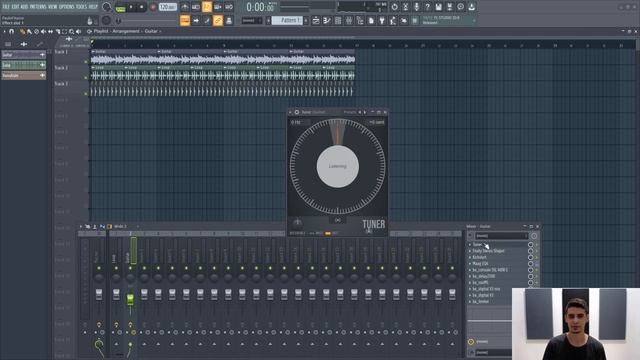Select the playlist Draw pencil tool
640x360 pixels.
(22, 31)
